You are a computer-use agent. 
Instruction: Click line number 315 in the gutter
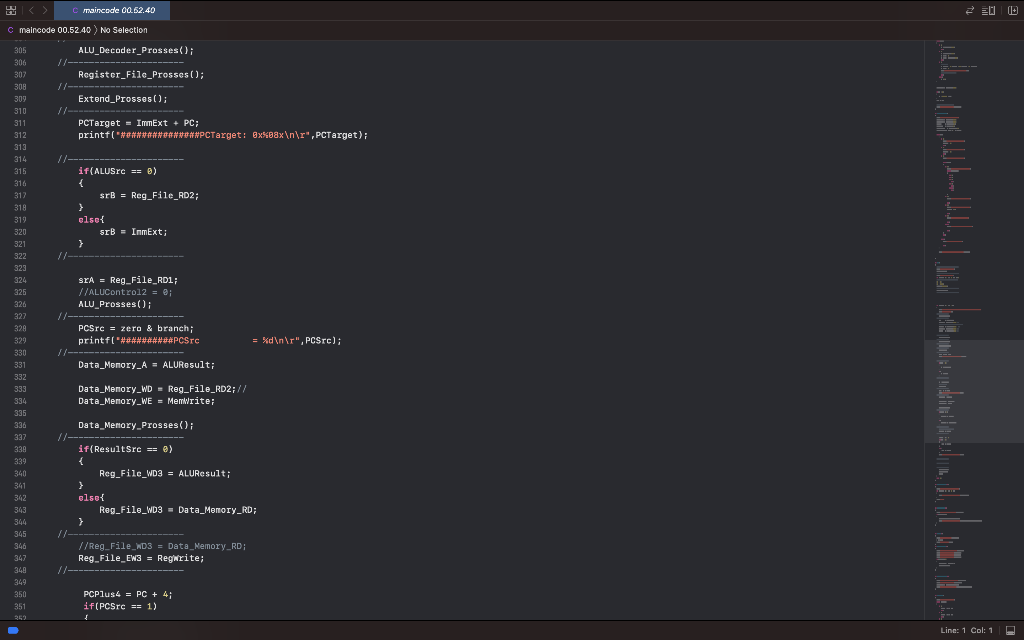[20, 171]
